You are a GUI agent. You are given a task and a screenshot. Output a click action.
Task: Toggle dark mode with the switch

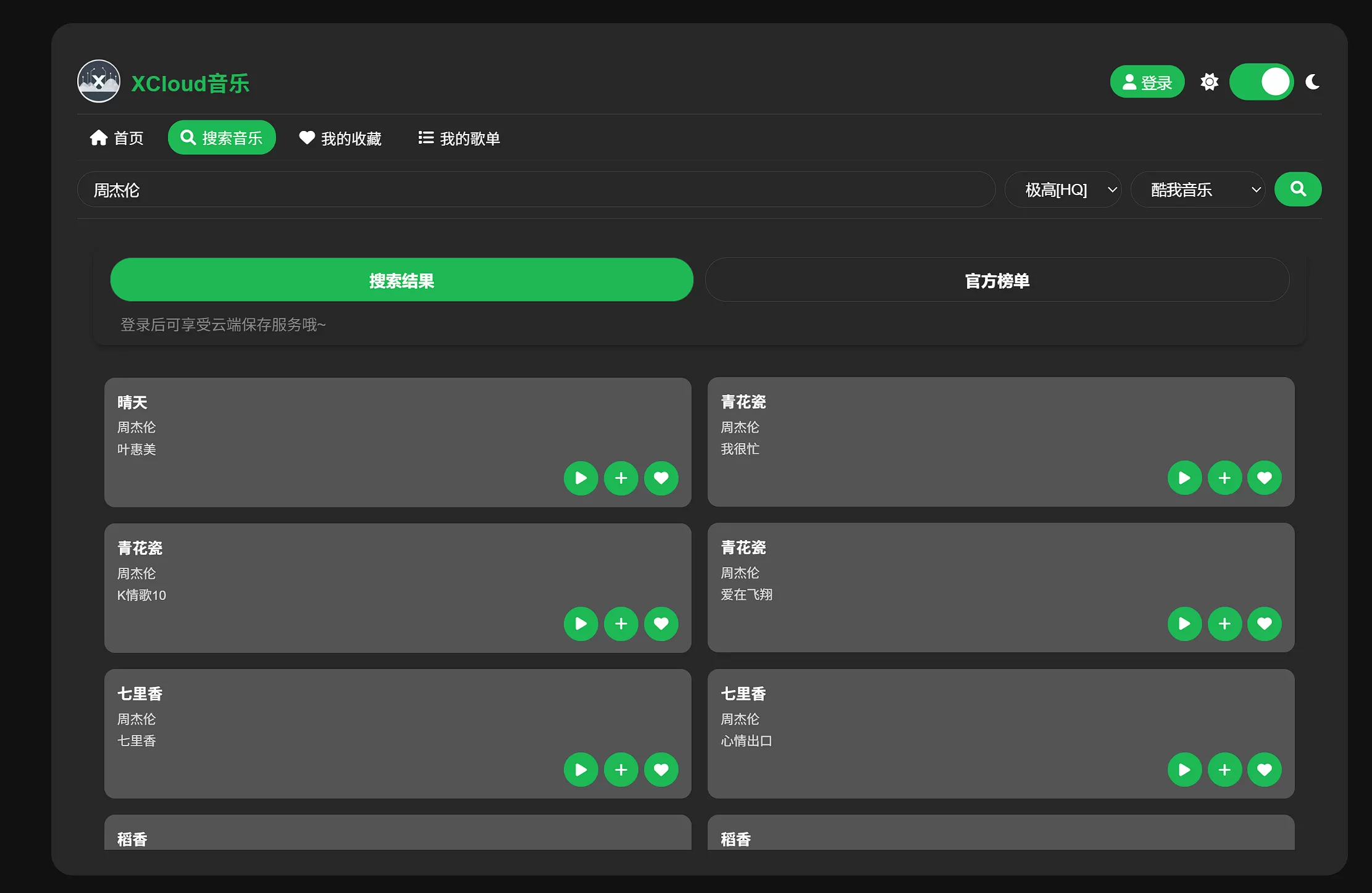pos(1261,81)
